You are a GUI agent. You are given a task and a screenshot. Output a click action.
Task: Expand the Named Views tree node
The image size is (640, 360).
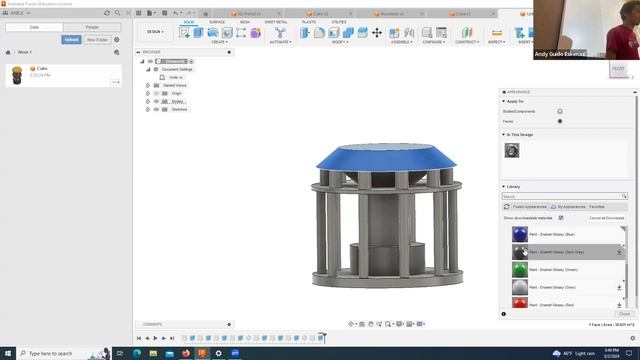[x=148, y=85]
